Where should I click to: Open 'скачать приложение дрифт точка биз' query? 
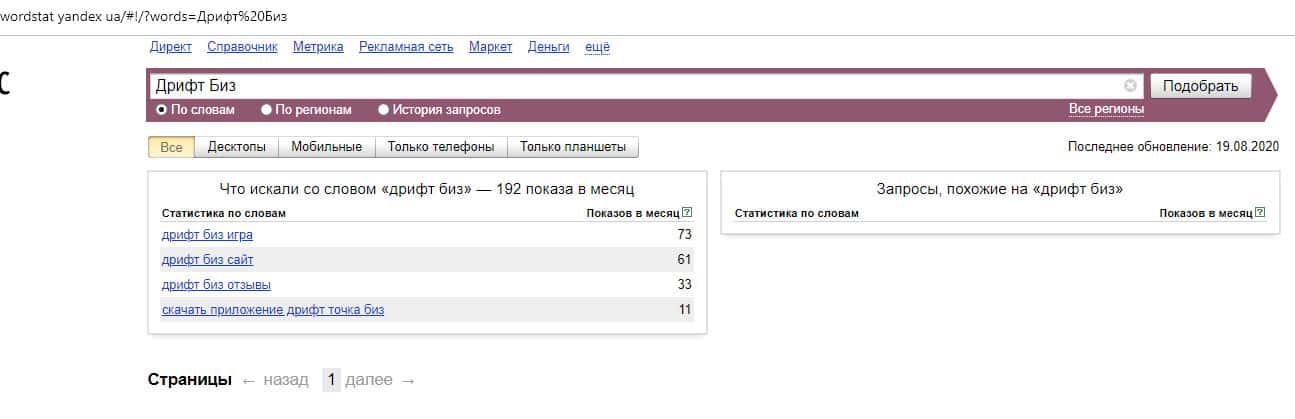273,310
